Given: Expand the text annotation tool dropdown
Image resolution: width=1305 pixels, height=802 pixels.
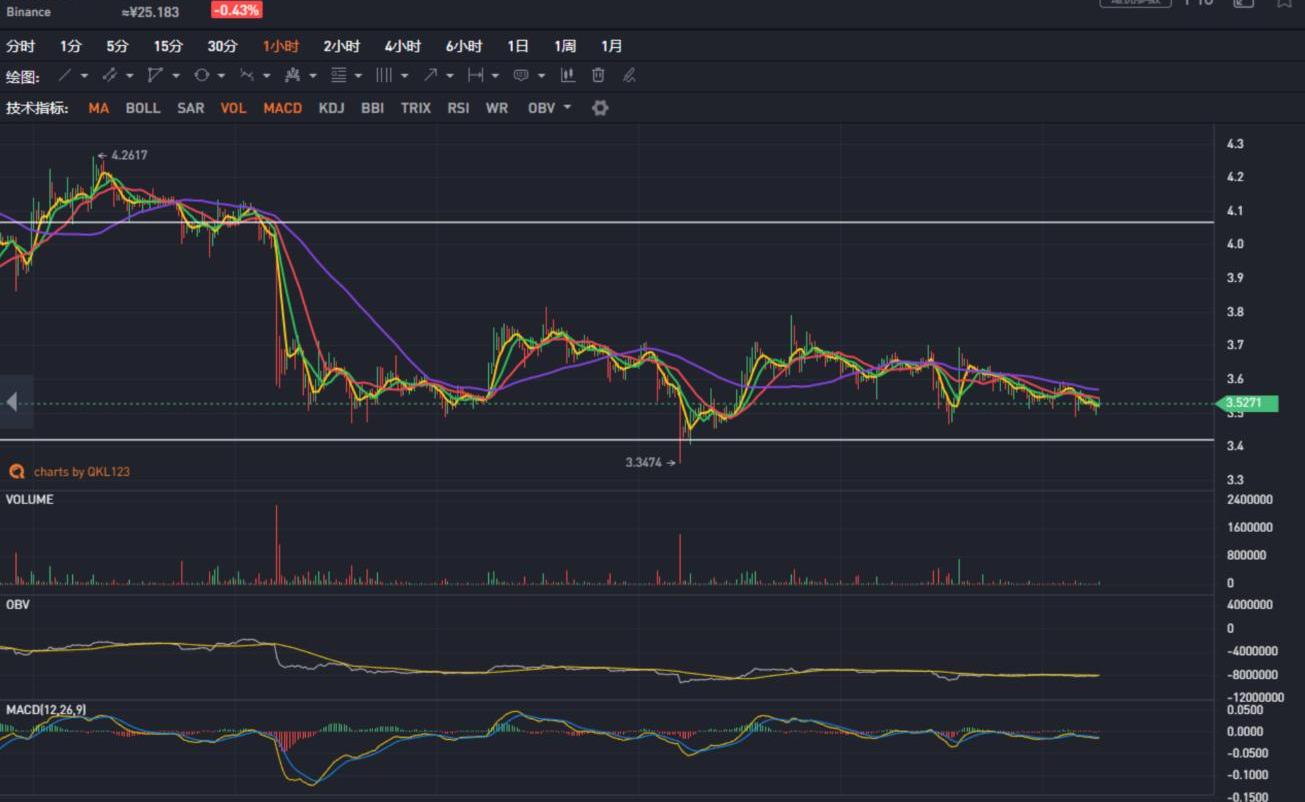Looking at the screenshot, I should (541, 76).
